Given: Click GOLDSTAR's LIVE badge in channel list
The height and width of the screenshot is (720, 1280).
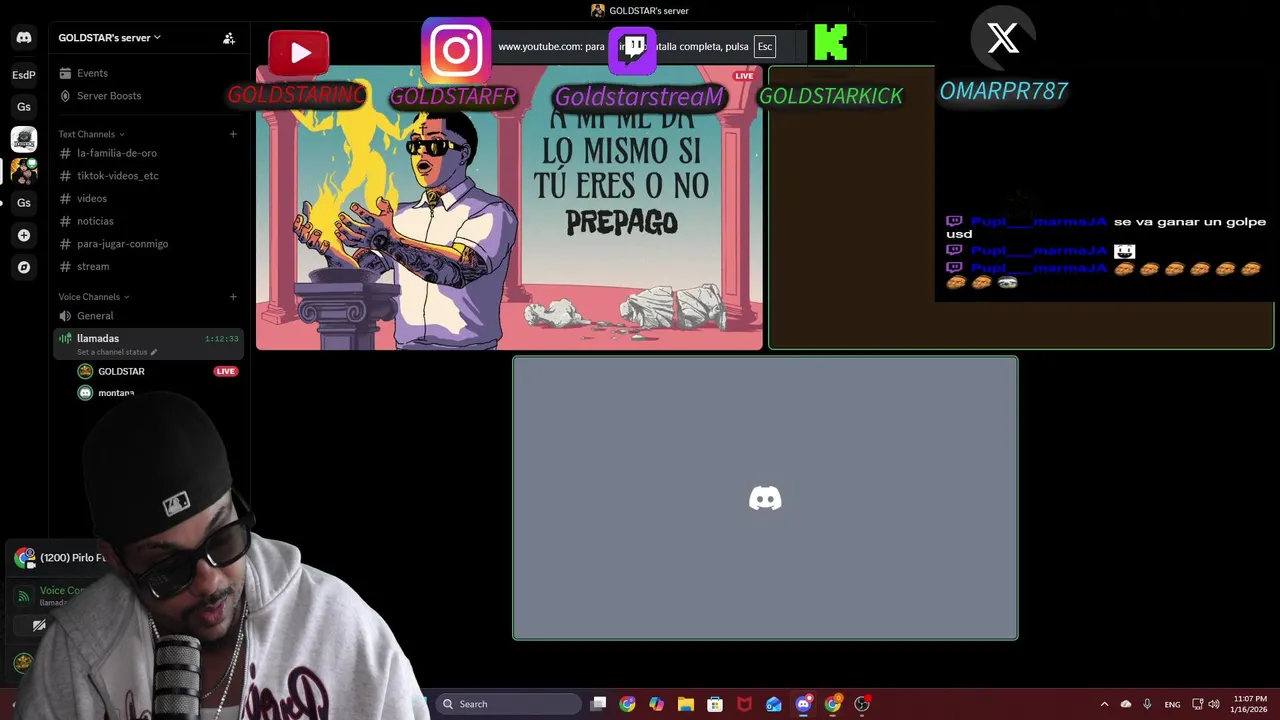Looking at the screenshot, I should [x=226, y=371].
